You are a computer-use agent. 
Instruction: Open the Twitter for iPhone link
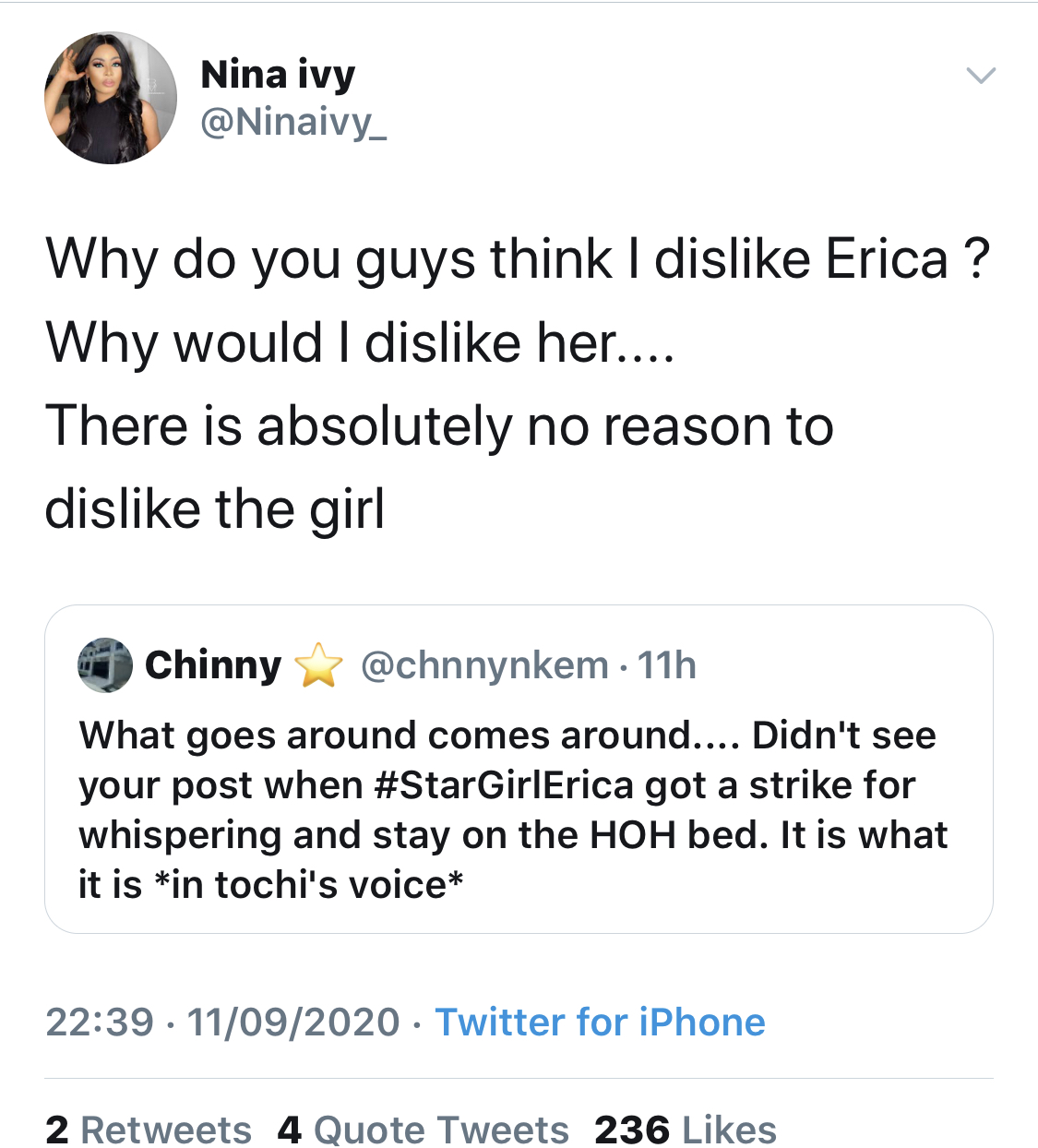tap(600, 1022)
